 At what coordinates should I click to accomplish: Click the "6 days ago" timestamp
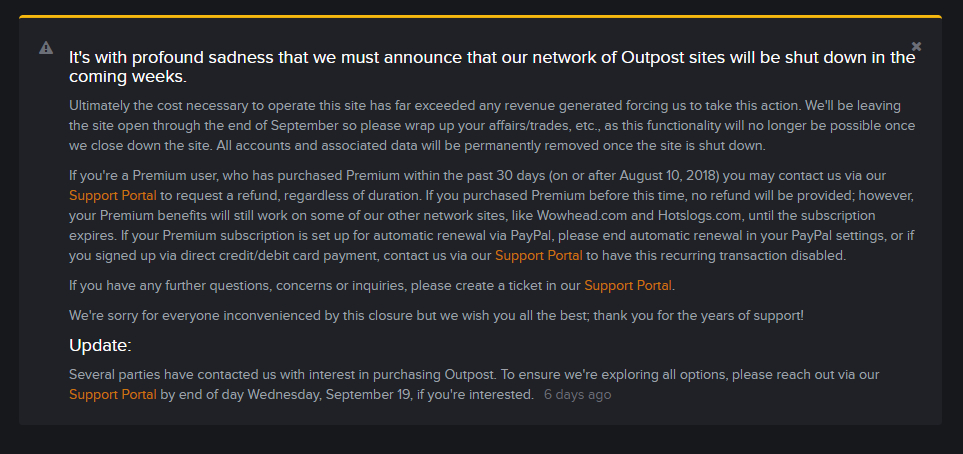click(x=577, y=394)
